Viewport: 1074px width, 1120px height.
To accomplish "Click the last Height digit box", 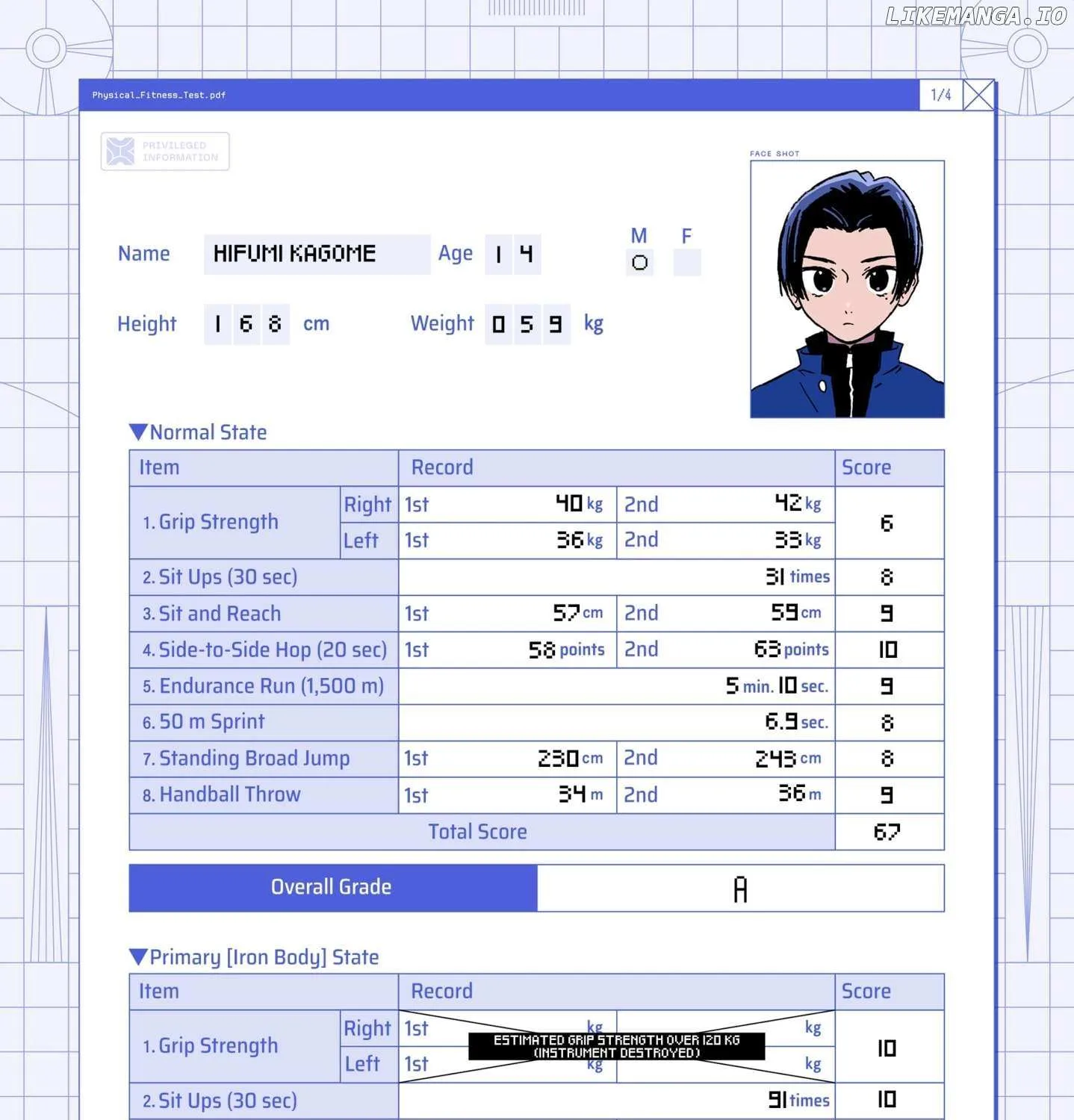I will [x=275, y=324].
